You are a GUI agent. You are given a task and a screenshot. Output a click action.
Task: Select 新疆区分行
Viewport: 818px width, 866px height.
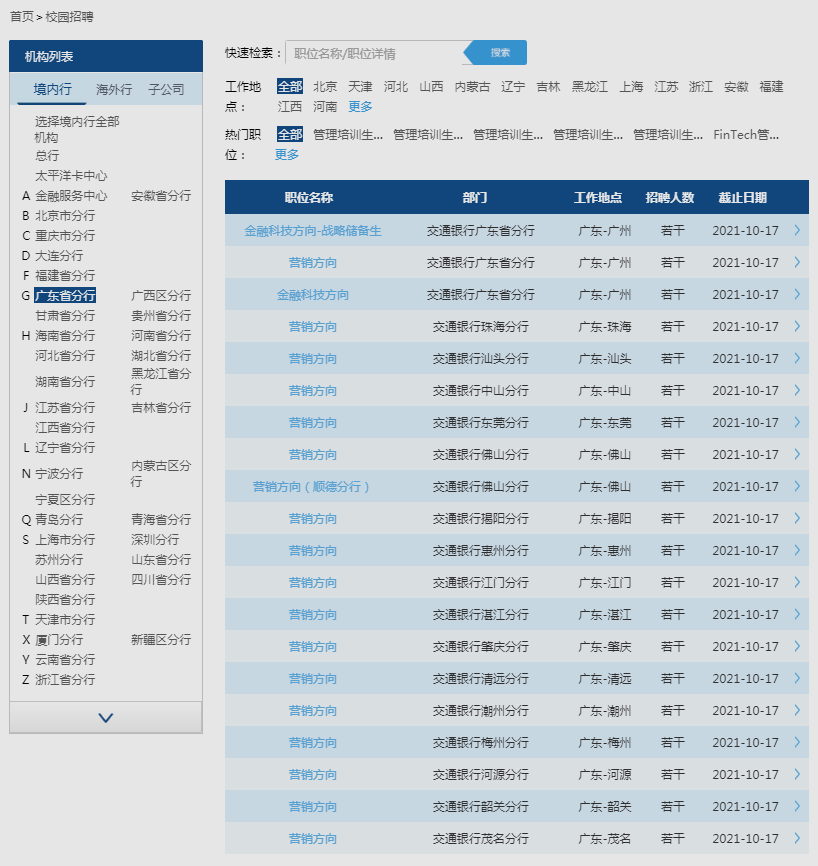point(161,640)
